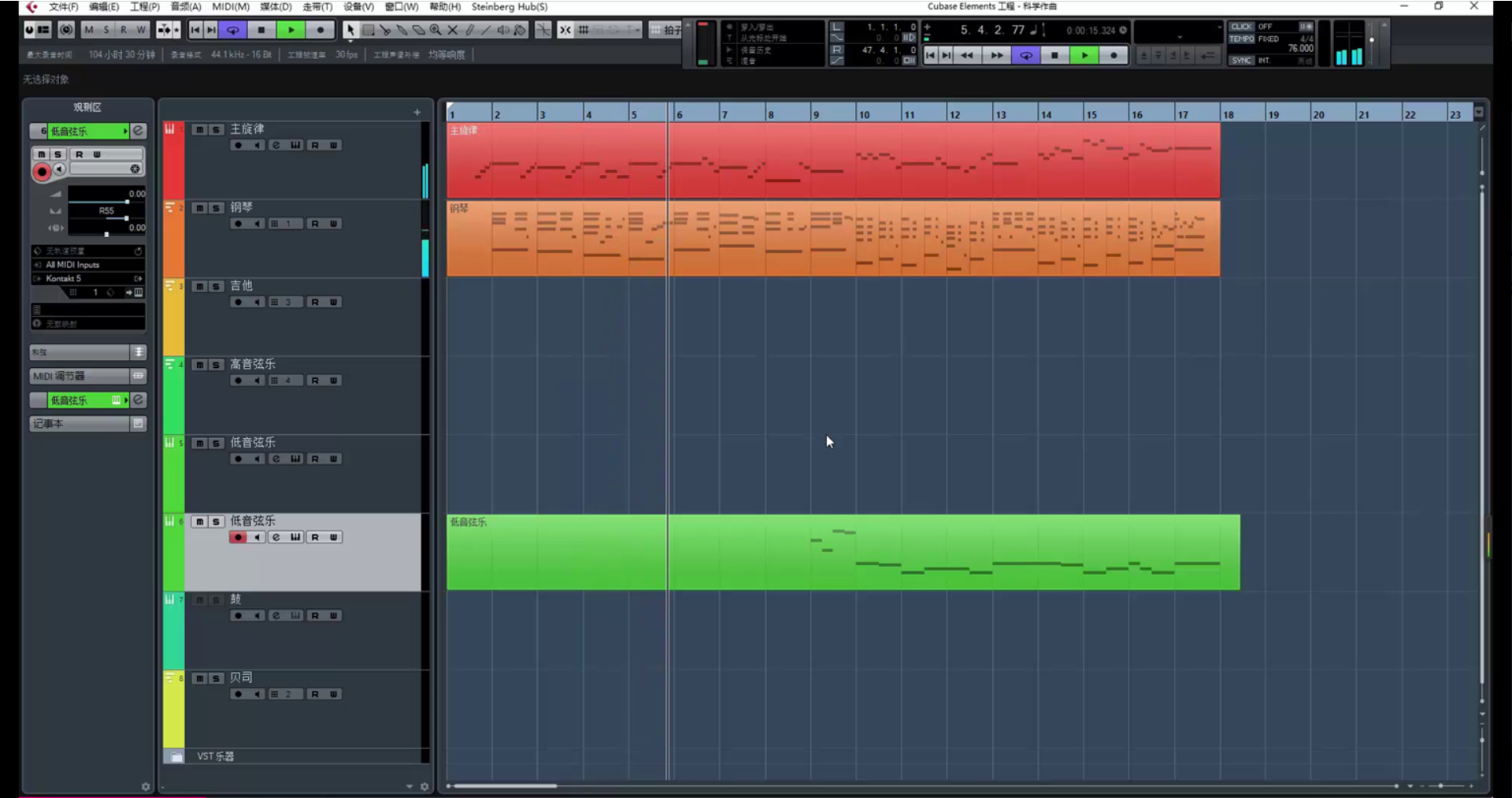The width and height of the screenshot is (1512, 798).
Task: Toggle the metronome CLICK button
Action: click(1242, 26)
